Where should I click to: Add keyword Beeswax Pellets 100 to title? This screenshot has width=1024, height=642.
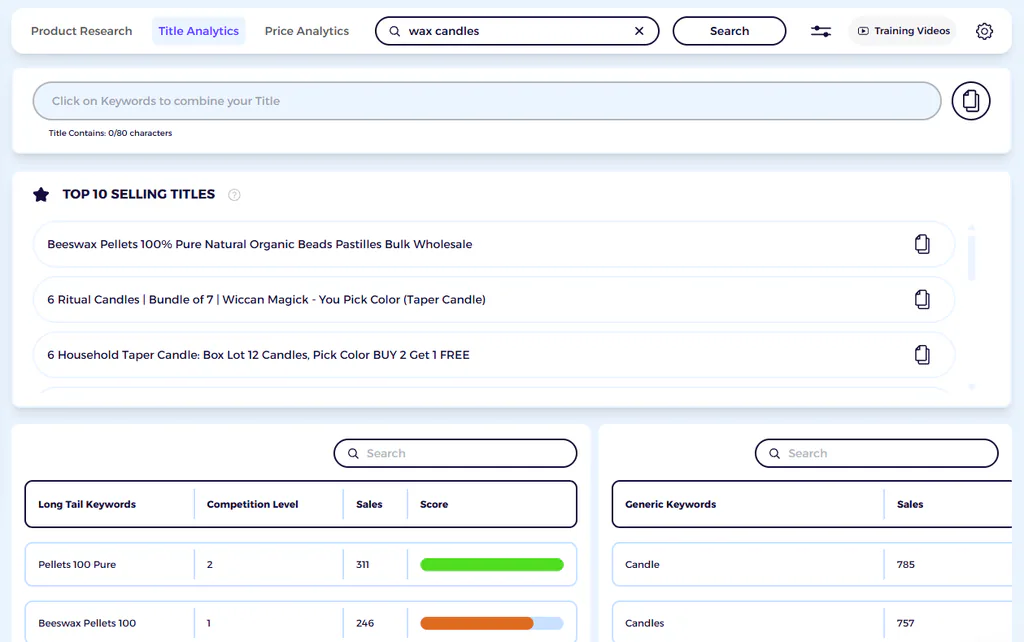point(87,623)
